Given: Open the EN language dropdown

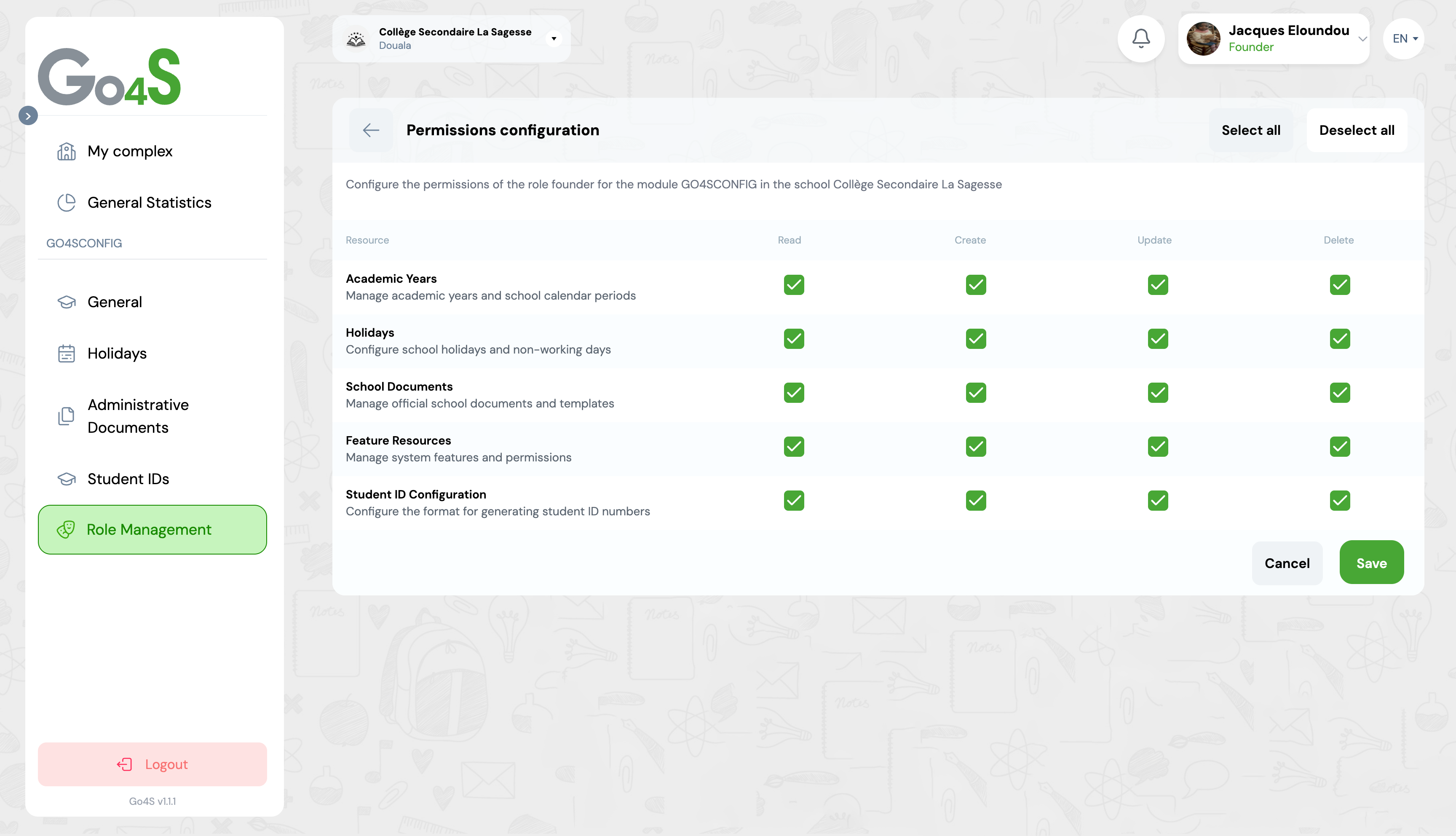Looking at the screenshot, I should [x=1404, y=38].
